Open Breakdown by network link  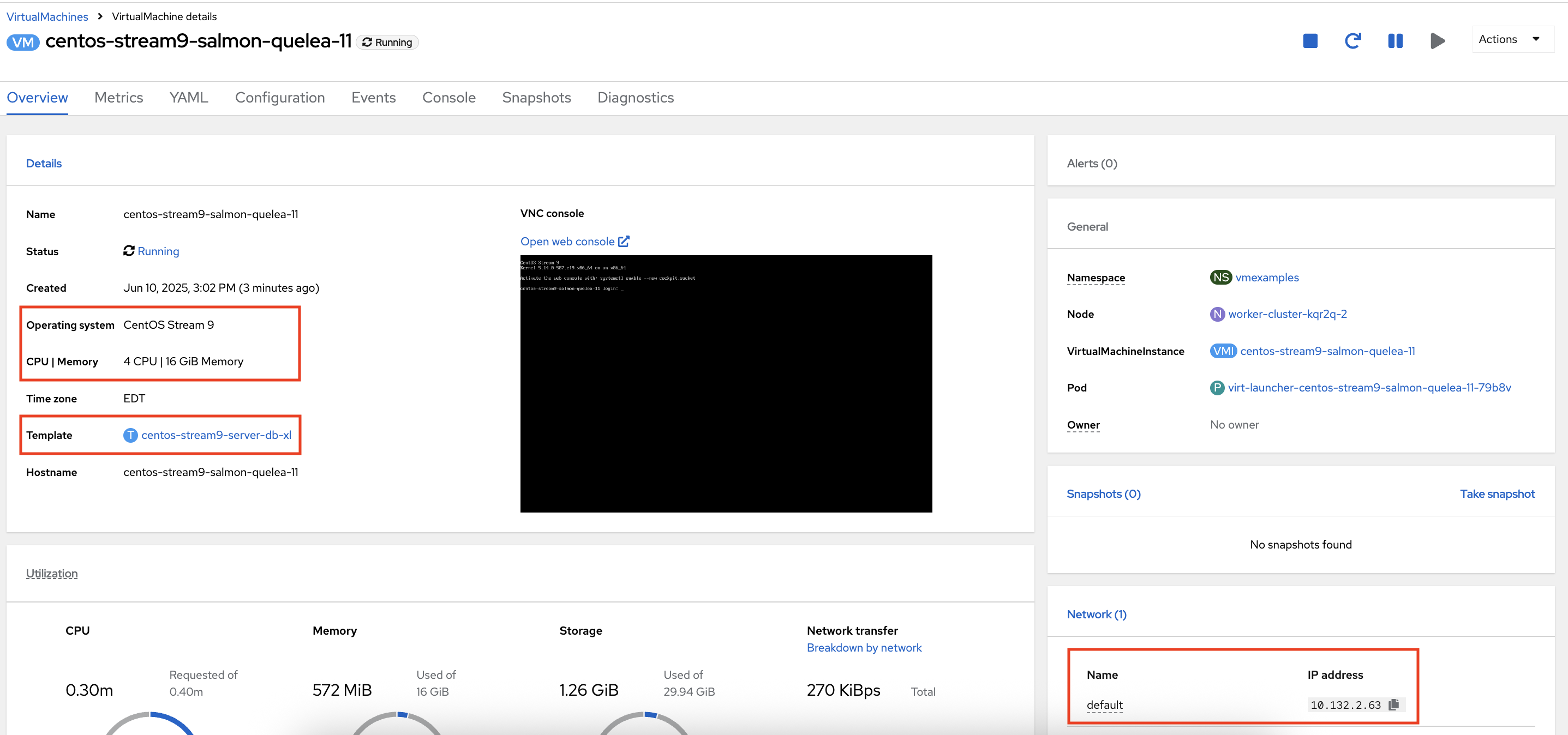point(864,648)
